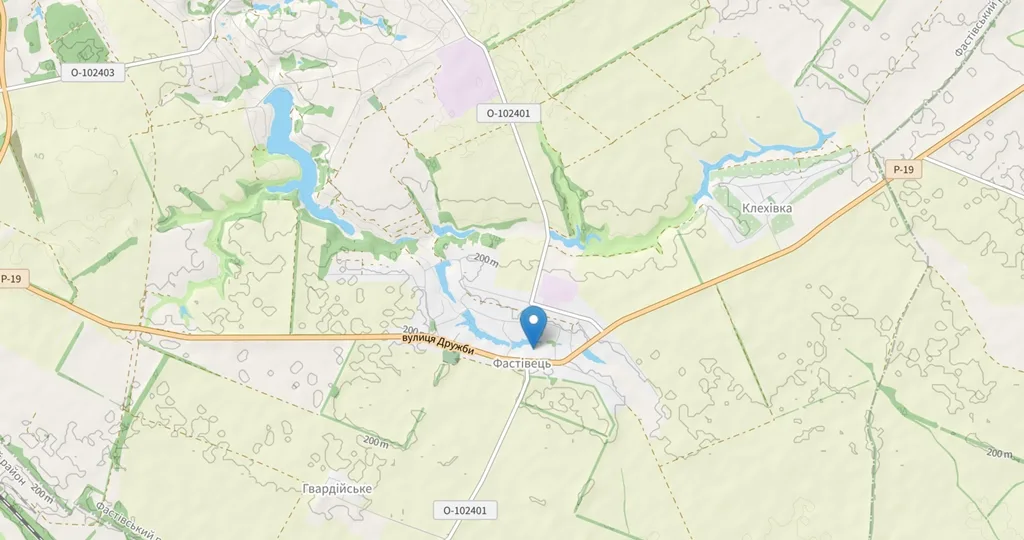Click the lower O-102401 road shield
Image resolution: width=1024 pixels, height=540 pixels.
[465, 510]
